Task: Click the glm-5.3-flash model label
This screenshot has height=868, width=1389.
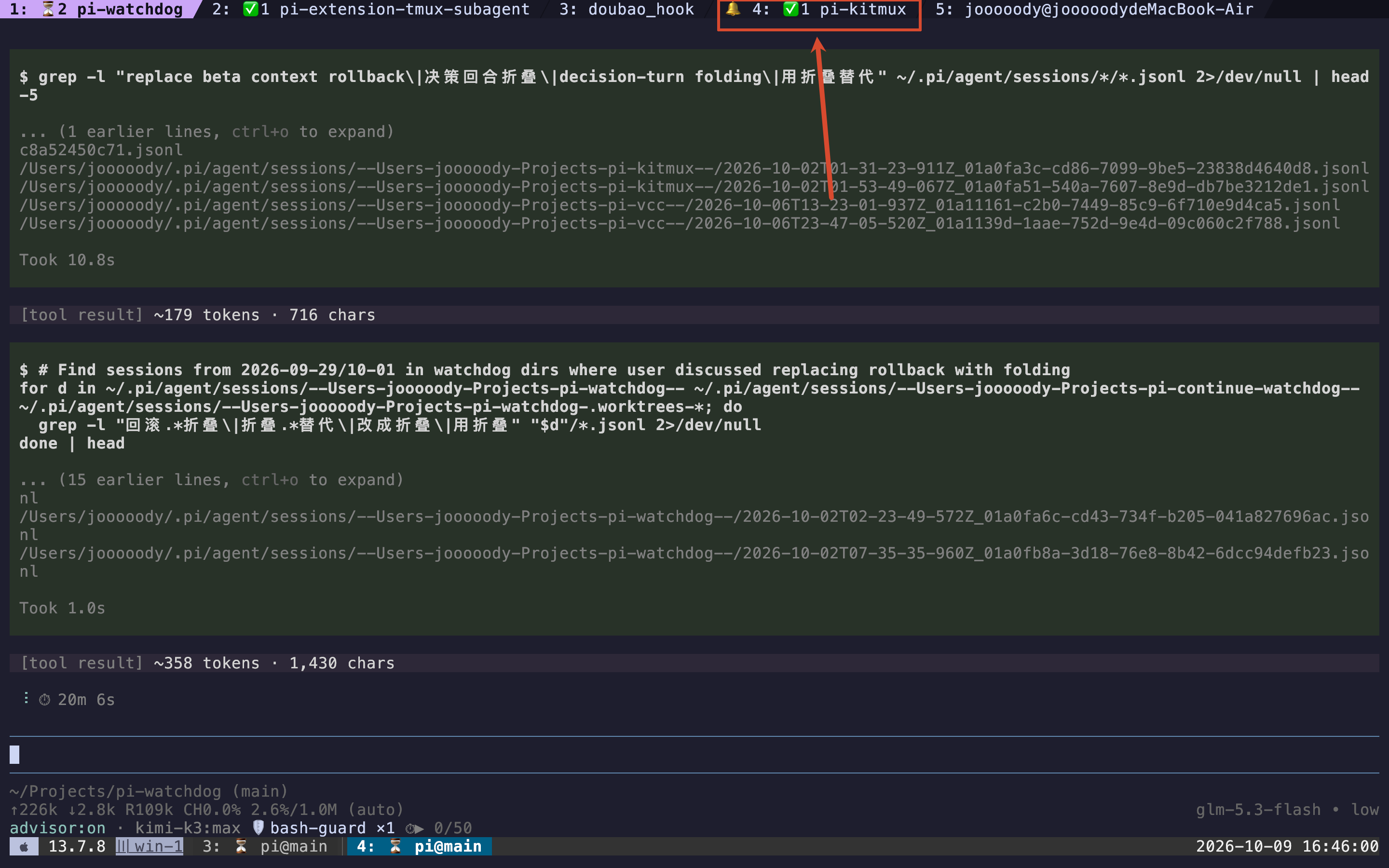Action: pyautogui.click(x=1258, y=810)
